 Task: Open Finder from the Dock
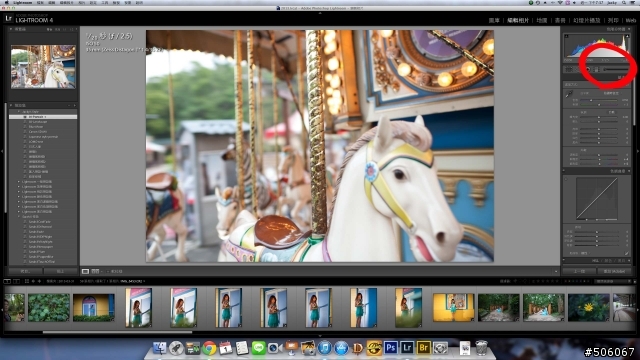click(159, 348)
